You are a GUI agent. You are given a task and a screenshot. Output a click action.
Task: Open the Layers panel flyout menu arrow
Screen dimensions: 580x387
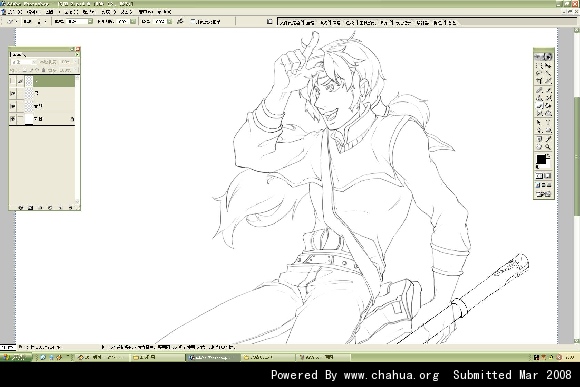click(77, 54)
